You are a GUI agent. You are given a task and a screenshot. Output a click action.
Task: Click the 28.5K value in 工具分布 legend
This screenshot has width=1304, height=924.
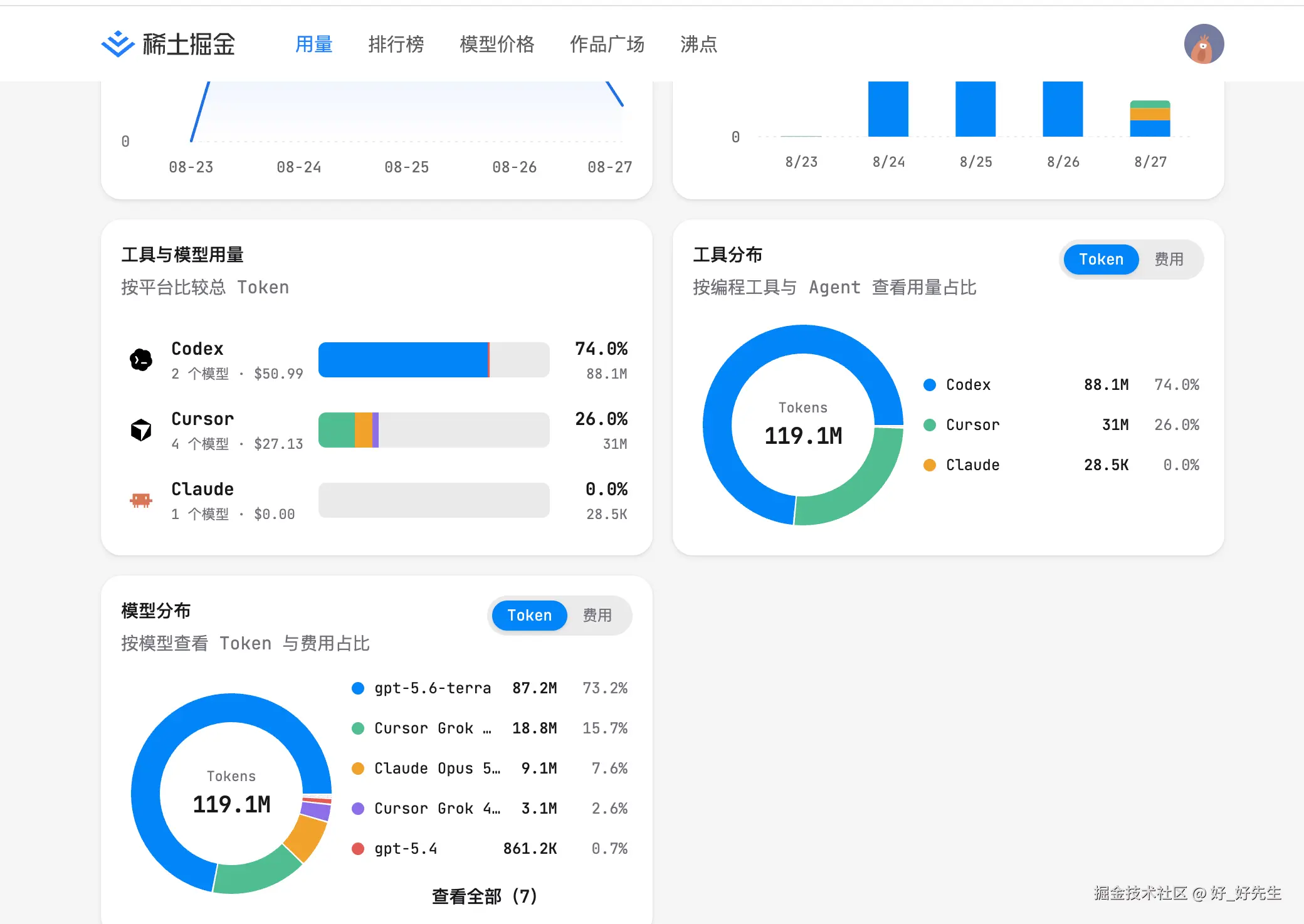point(1107,465)
